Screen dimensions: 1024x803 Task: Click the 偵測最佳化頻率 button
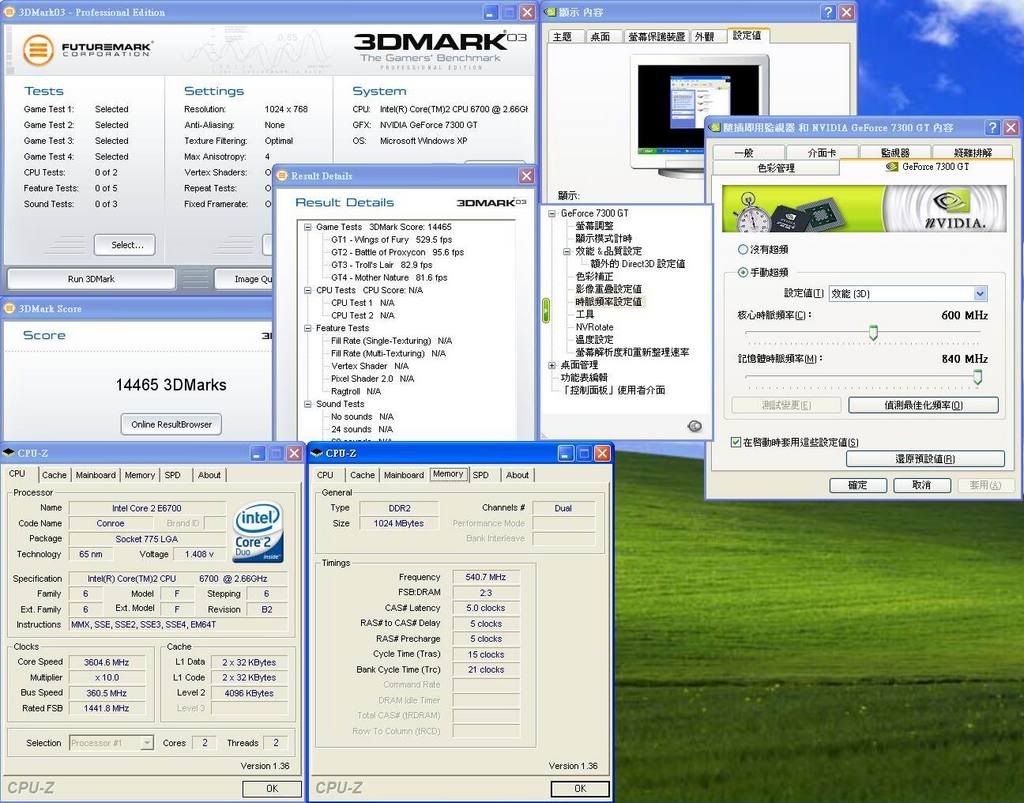point(923,405)
